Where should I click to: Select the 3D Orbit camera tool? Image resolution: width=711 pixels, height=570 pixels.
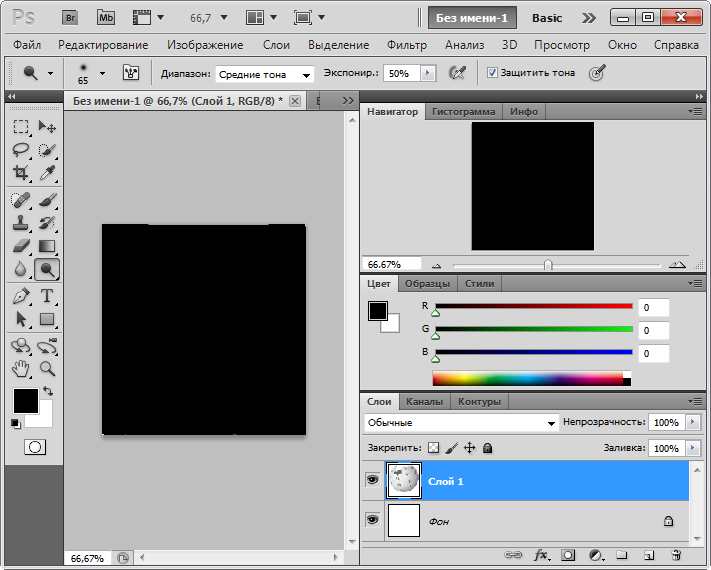pos(47,346)
